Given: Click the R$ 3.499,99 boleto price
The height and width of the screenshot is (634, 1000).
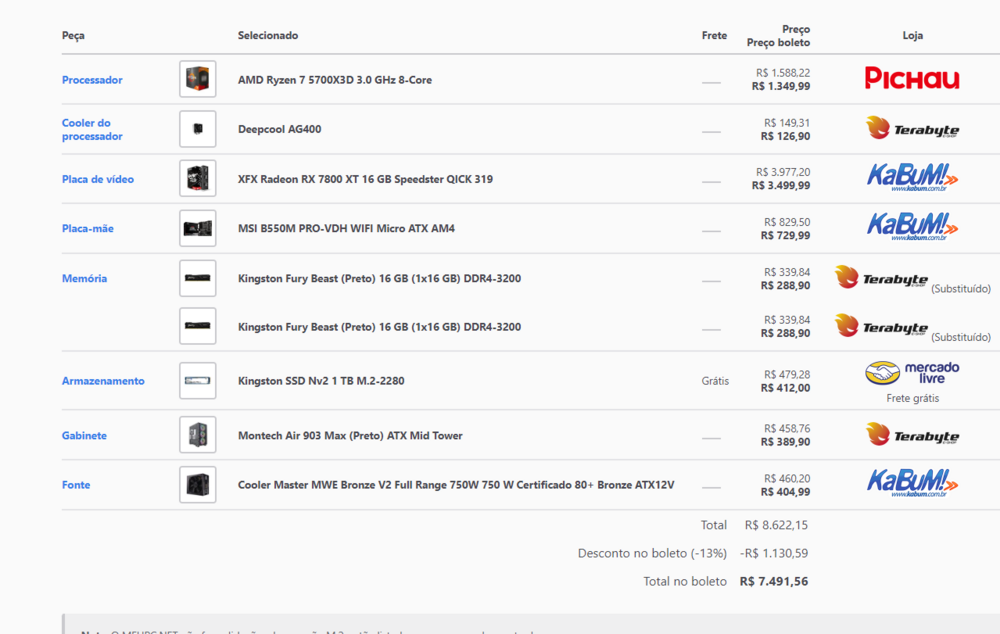Looking at the screenshot, I should pos(781,186).
